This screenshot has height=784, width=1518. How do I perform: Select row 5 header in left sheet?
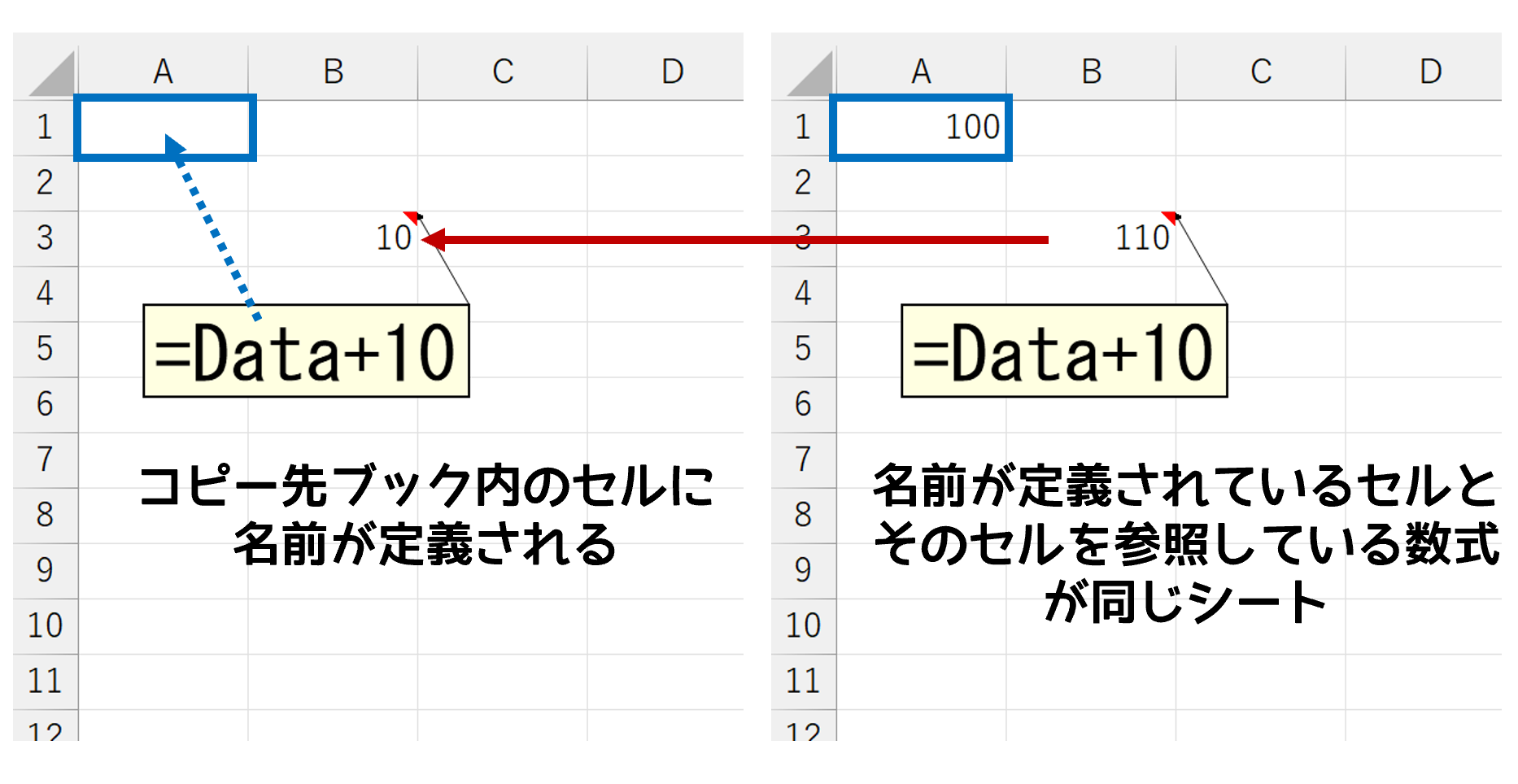click(x=46, y=350)
